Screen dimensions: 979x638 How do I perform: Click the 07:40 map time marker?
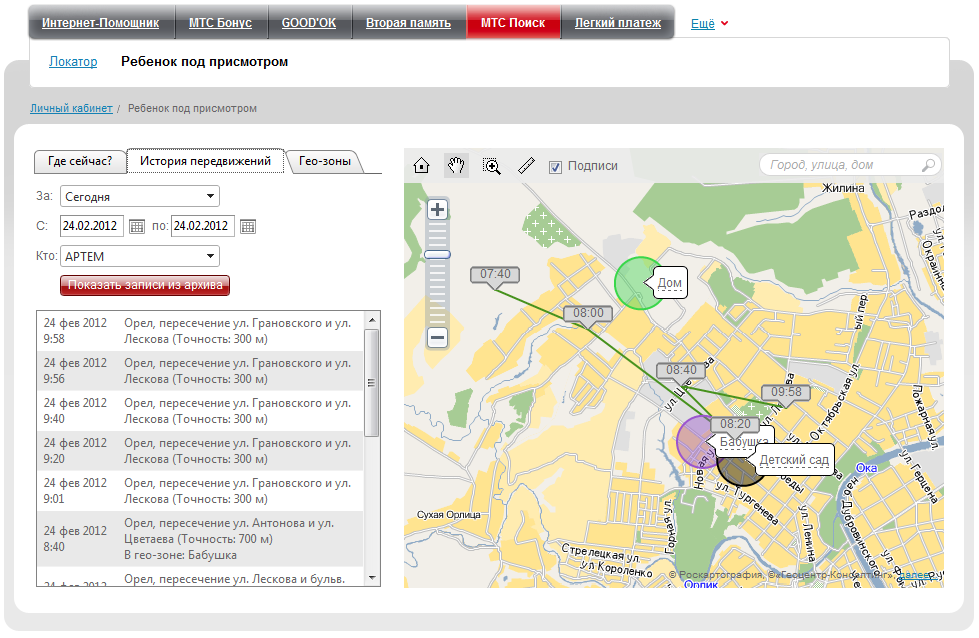495,275
